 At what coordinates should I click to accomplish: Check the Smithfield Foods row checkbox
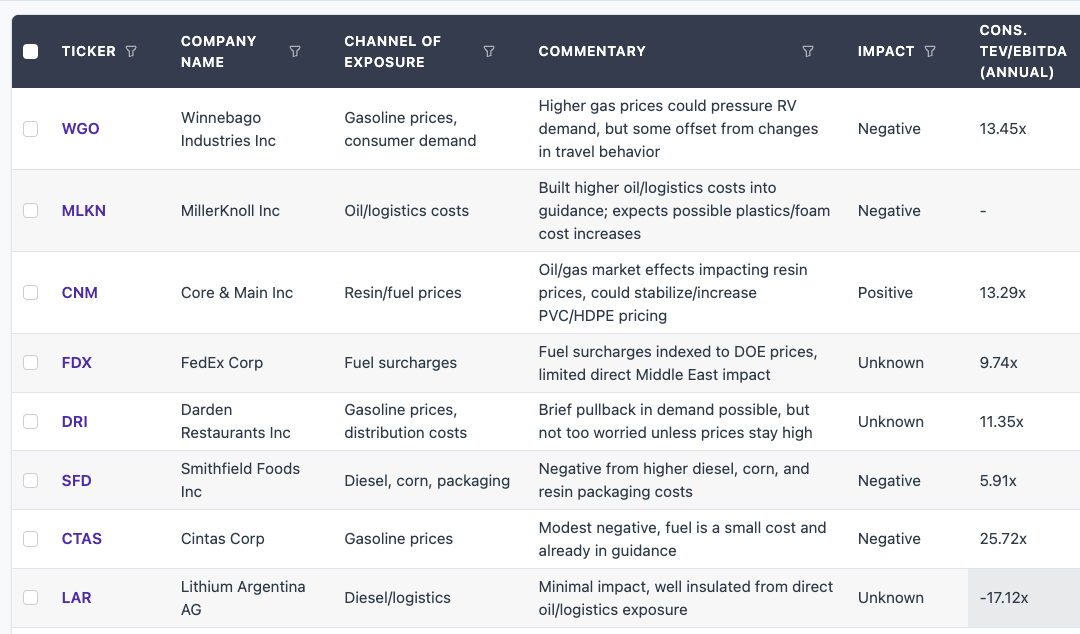click(31, 481)
